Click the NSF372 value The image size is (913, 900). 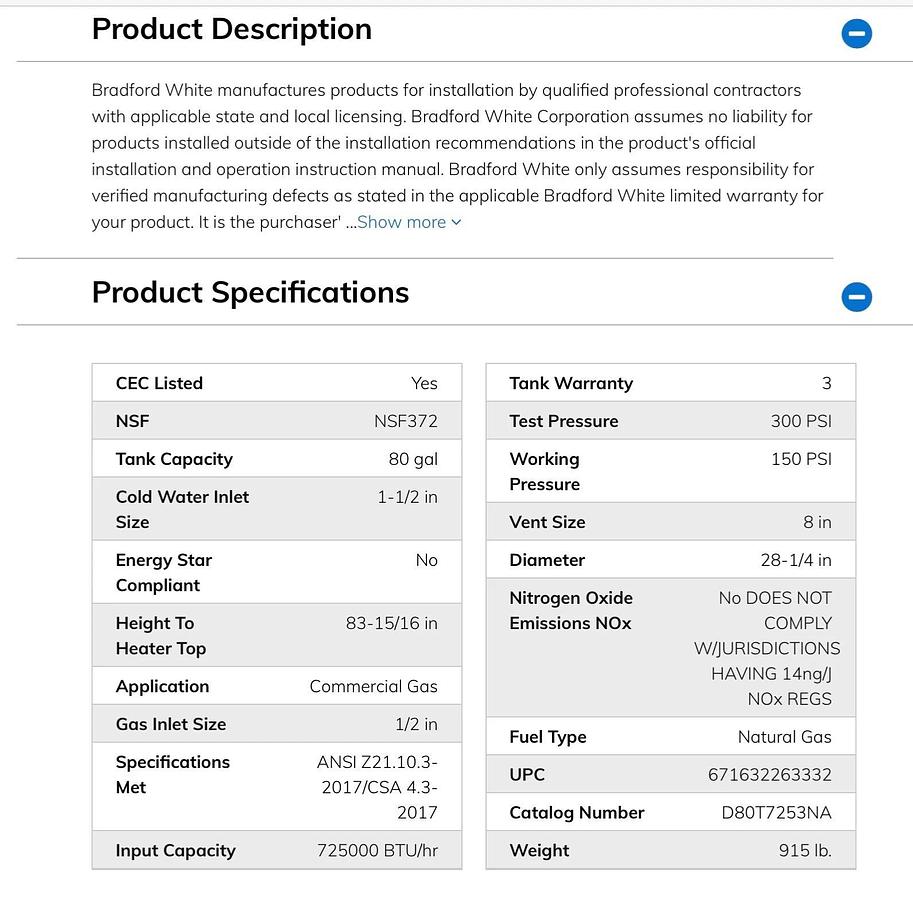[x=405, y=421]
